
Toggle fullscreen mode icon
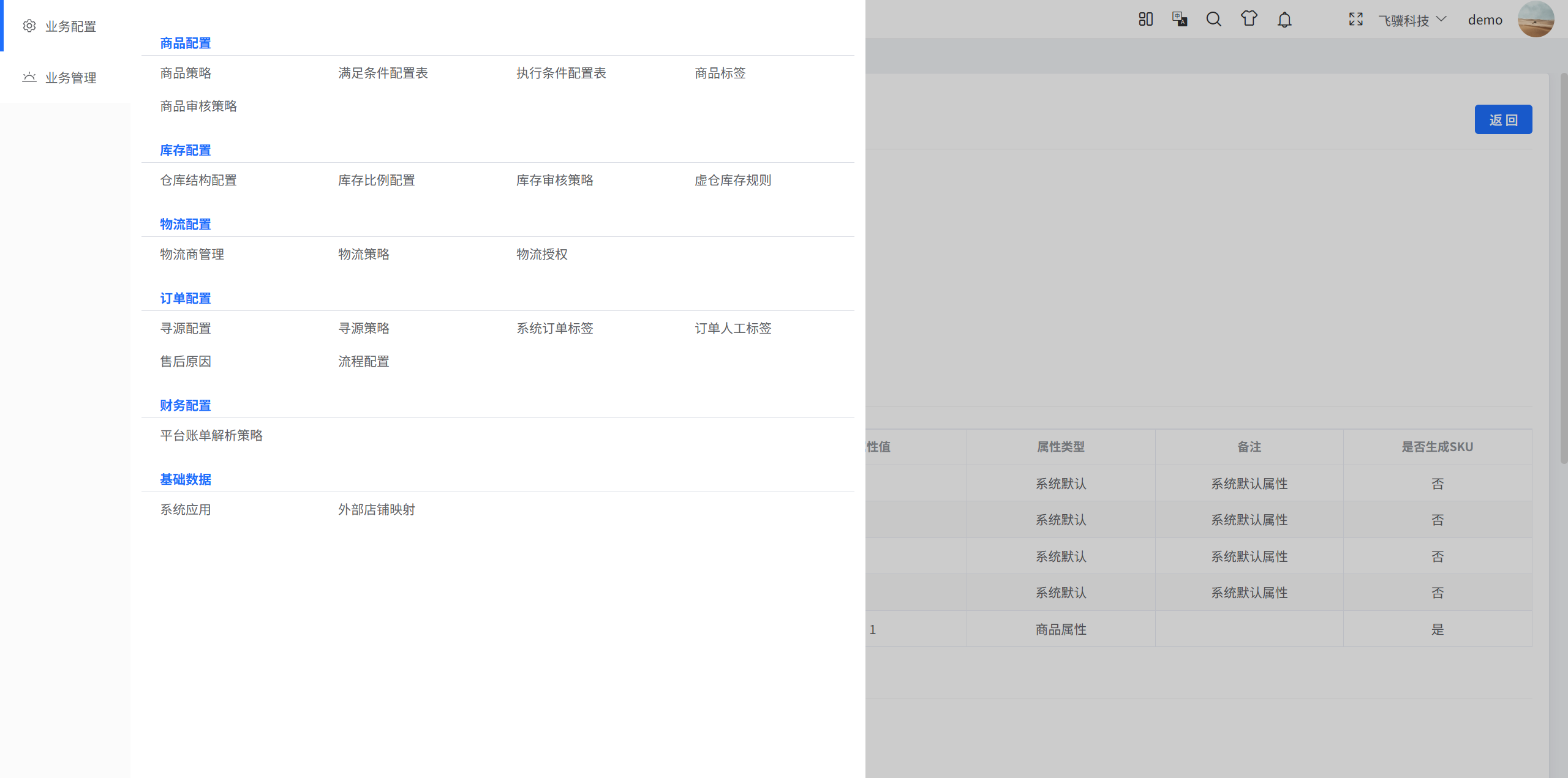pyautogui.click(x=1356, y=20)
